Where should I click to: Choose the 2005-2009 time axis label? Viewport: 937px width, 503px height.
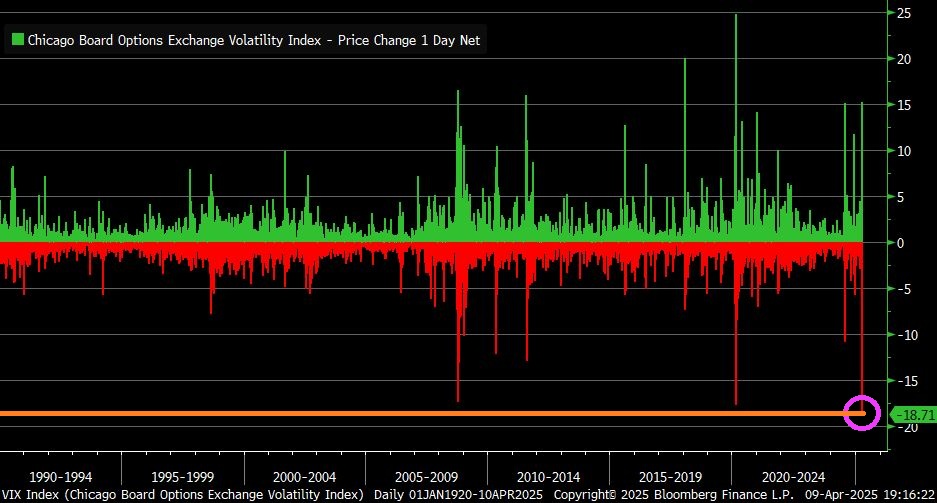click(427, 477)
